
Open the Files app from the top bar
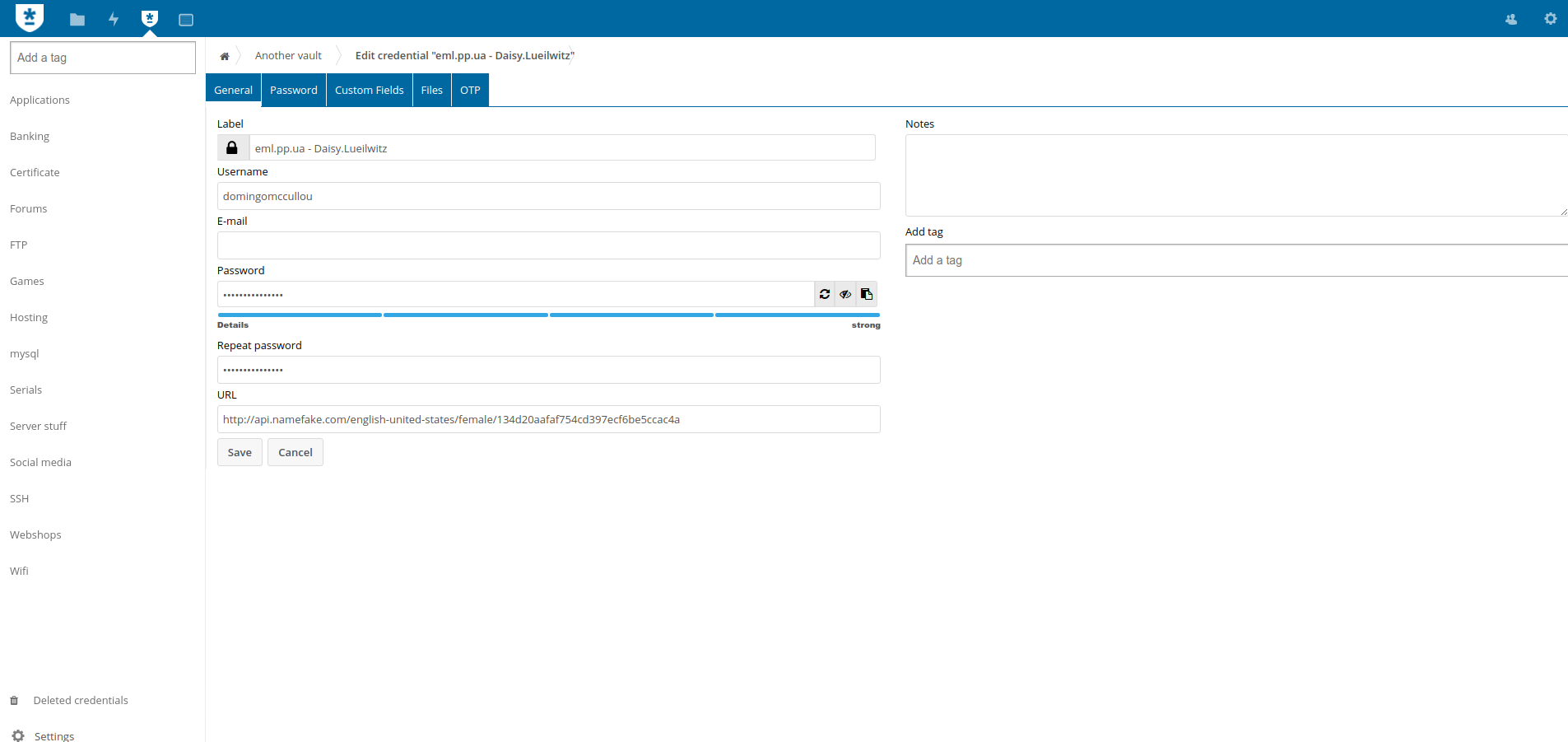77,19
